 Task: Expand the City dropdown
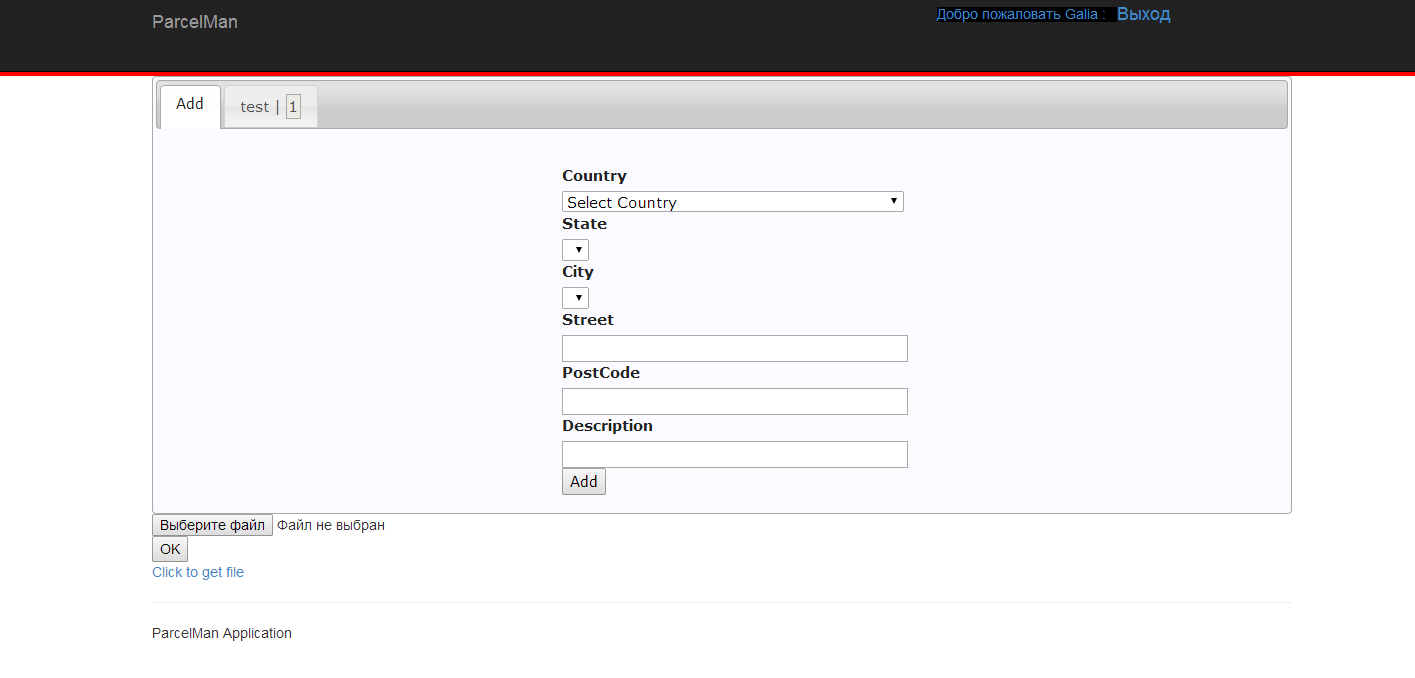click(x=575, y=298)
